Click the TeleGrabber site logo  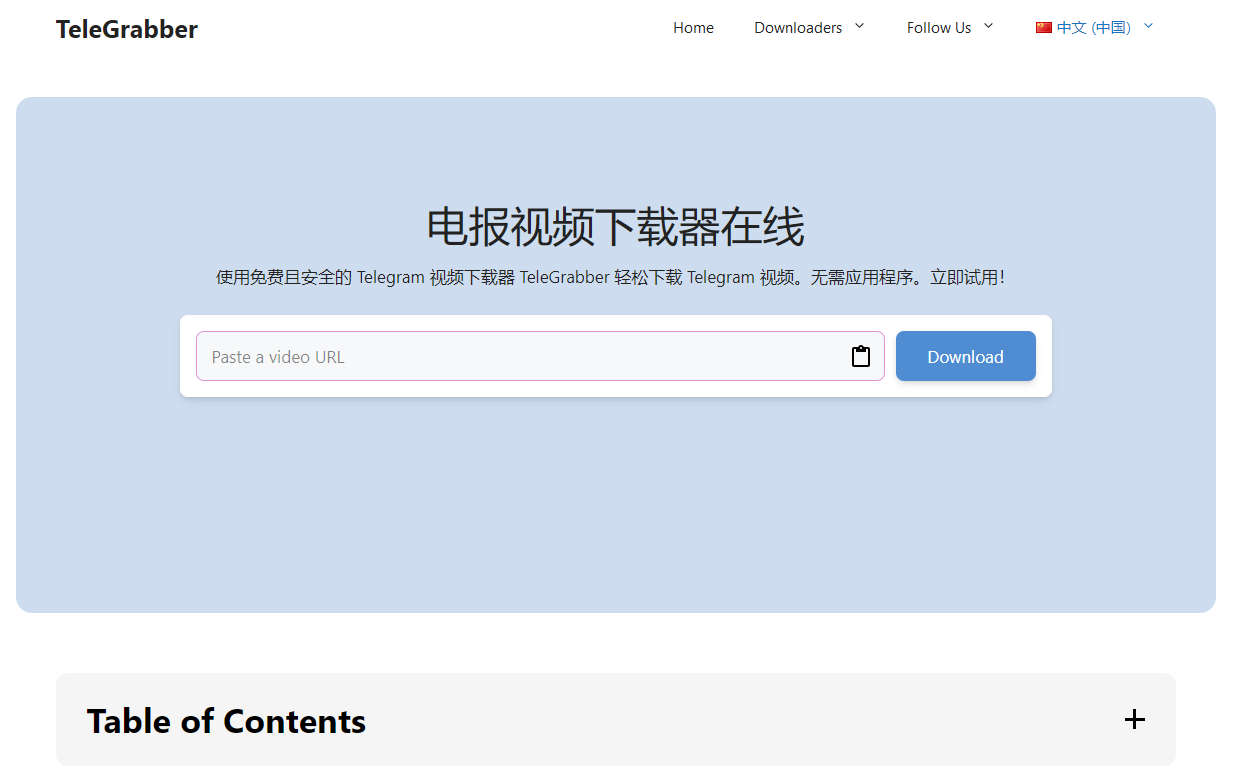(127, 29)
